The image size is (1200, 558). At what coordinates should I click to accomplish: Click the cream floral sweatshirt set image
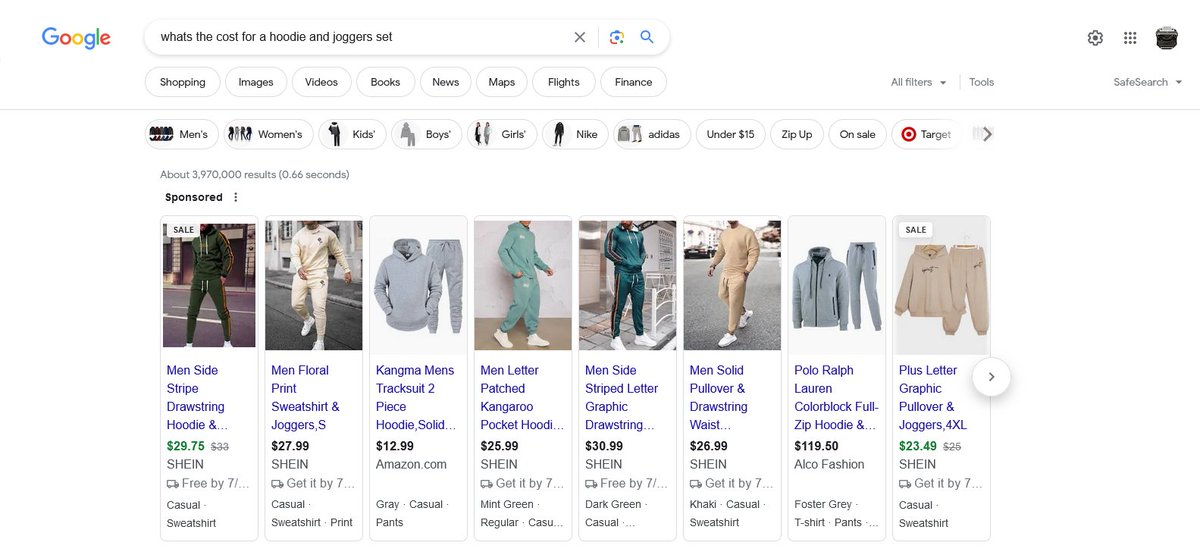click(314, 285)
